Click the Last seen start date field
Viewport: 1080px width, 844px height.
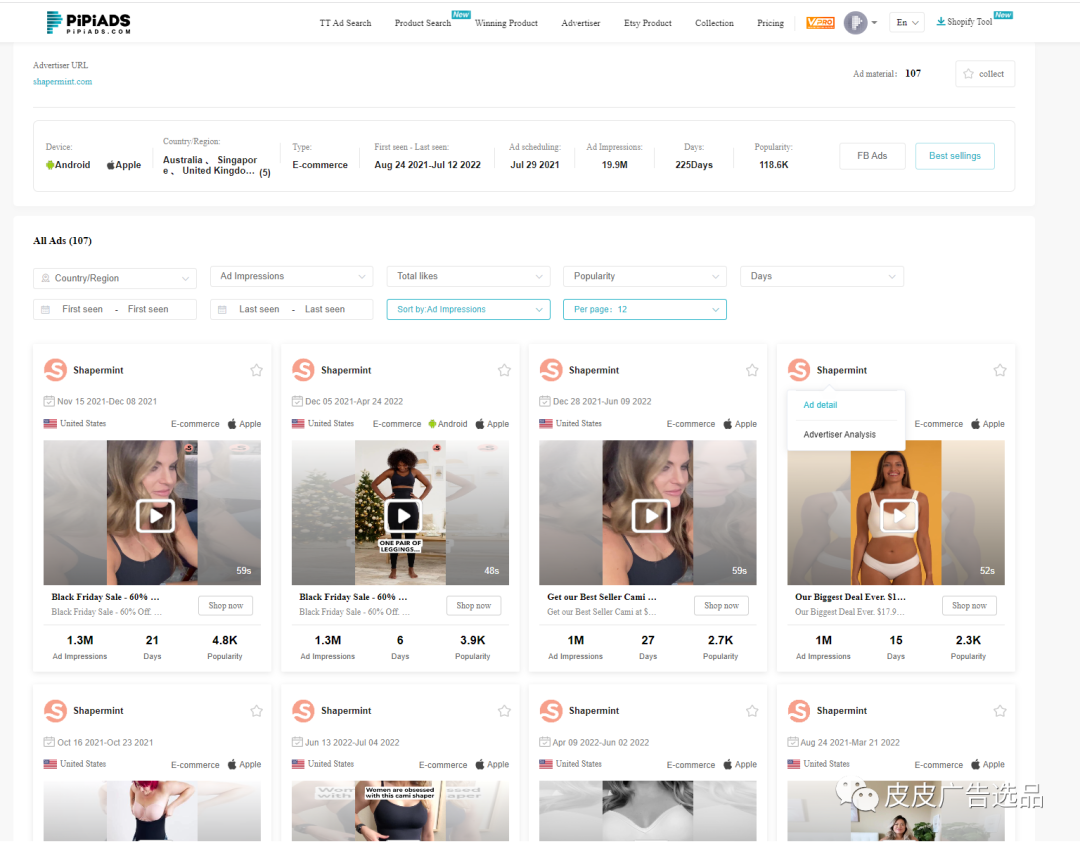pos(259,309)
